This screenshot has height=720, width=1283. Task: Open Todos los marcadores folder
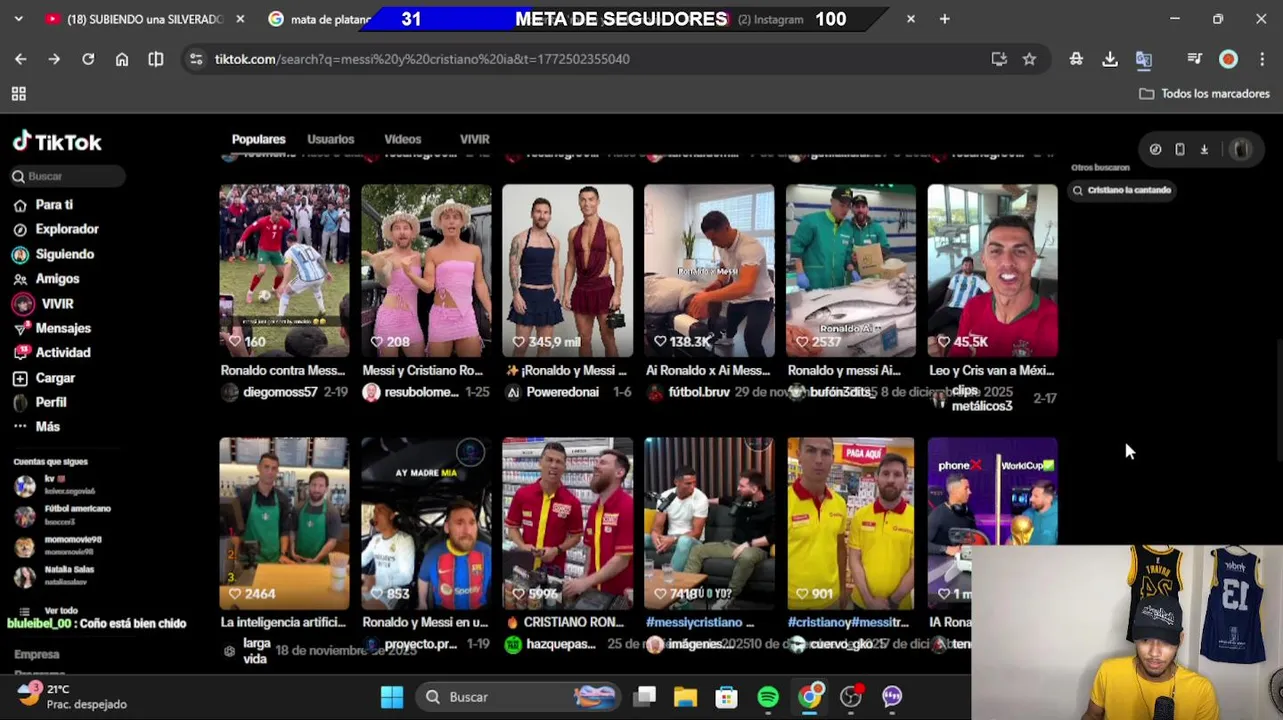(1204, 94)
